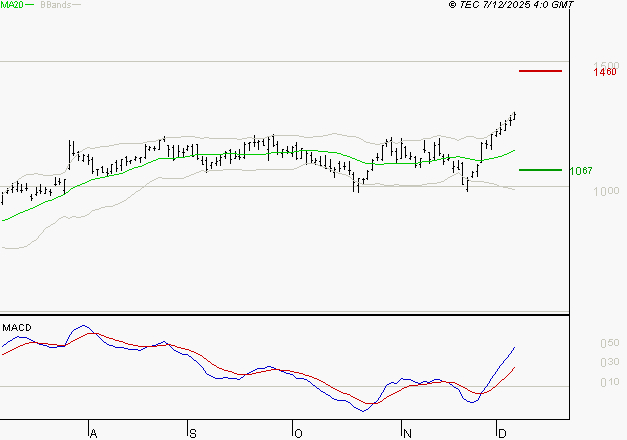Click the latest price bar at chart's right end
Viewport: 627px width, 440px height.
(514, 116)
